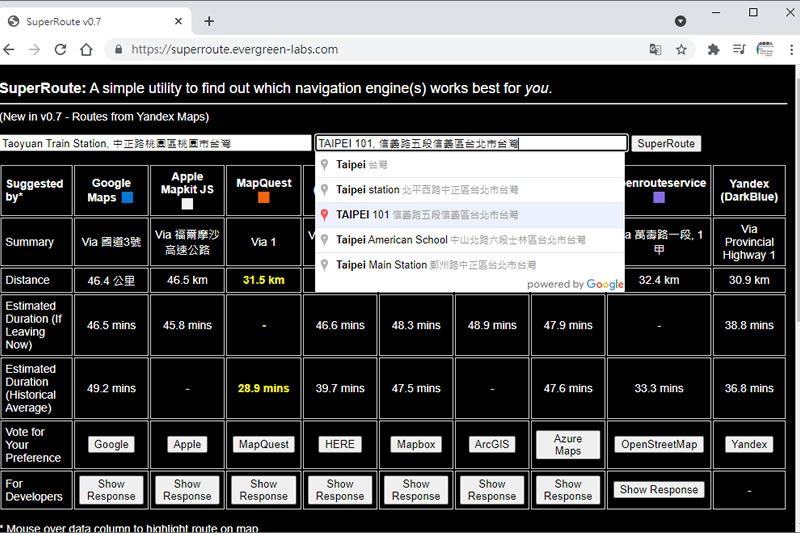The image size is (800, 533).
Task: Click the browser back arrow
Action: pyautogui.click(x=9, y=49)
